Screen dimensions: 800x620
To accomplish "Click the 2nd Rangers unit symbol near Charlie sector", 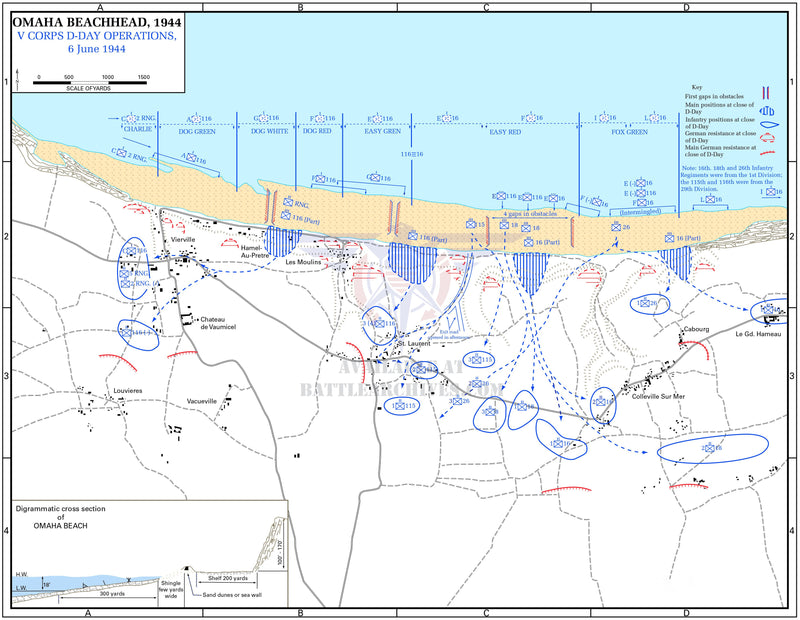I will point(122,152).
